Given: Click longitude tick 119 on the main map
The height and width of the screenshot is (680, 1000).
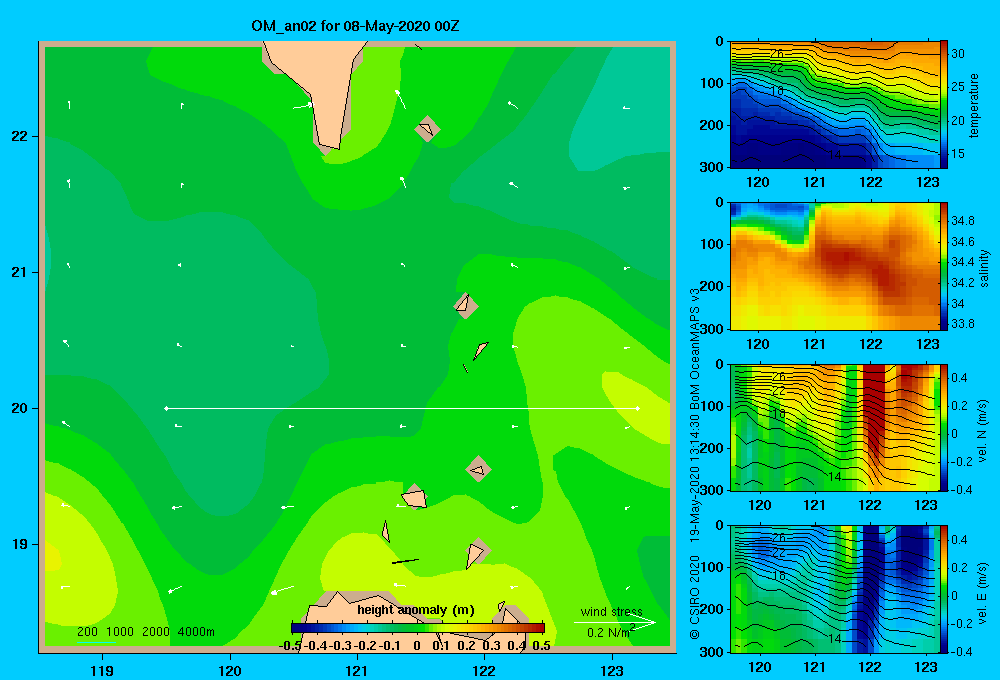Looking at the screenshot, I should [102, 670].
